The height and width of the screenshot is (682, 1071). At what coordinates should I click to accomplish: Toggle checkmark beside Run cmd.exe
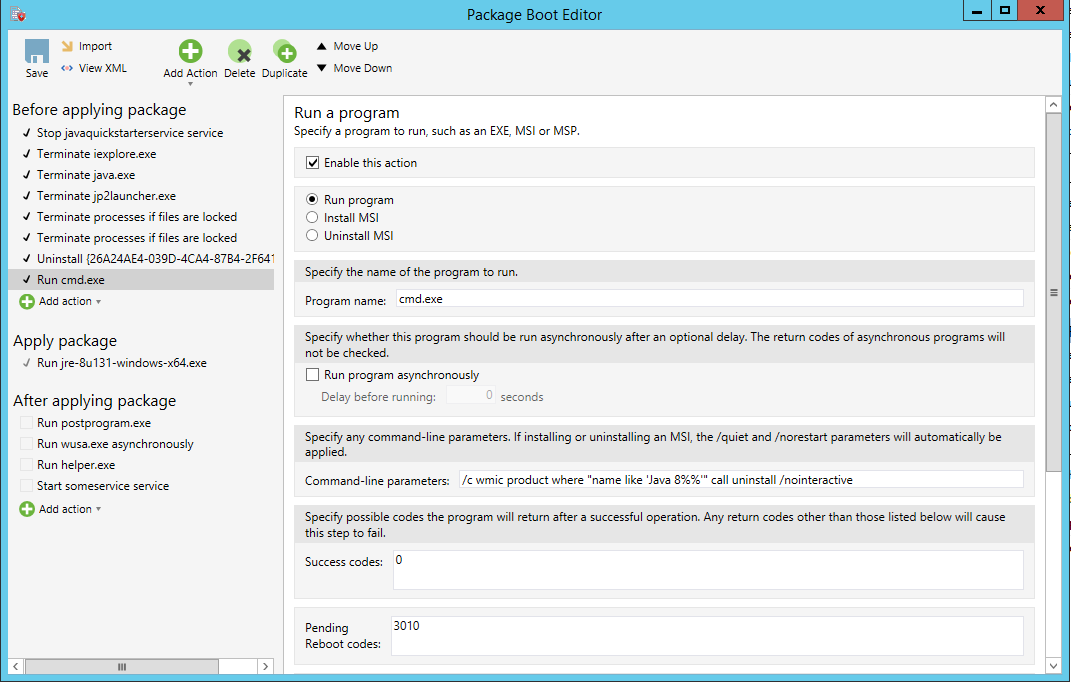[27, 279]
